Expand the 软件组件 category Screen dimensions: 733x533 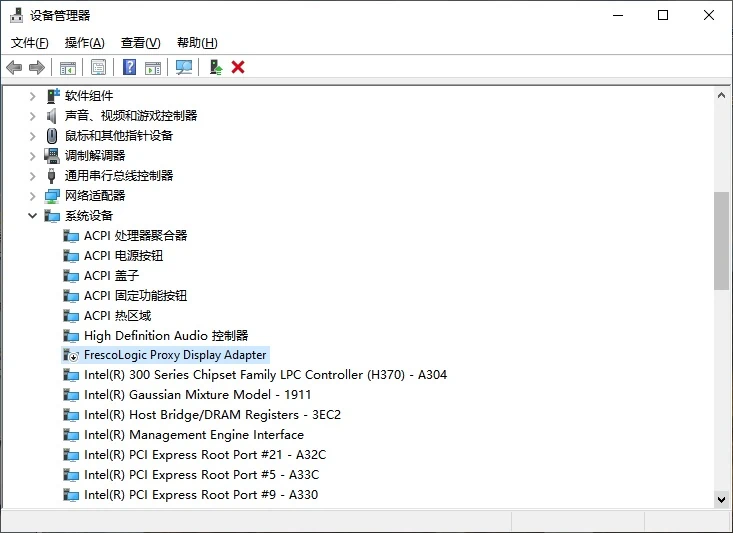click(32, 96)
